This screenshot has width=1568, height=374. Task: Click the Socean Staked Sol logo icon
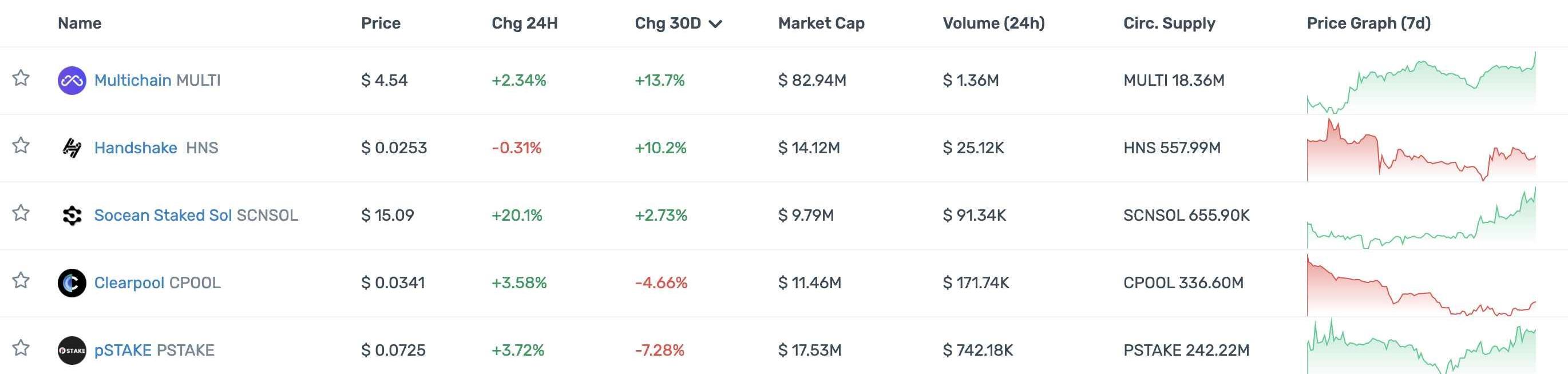[x=72, y=215]
